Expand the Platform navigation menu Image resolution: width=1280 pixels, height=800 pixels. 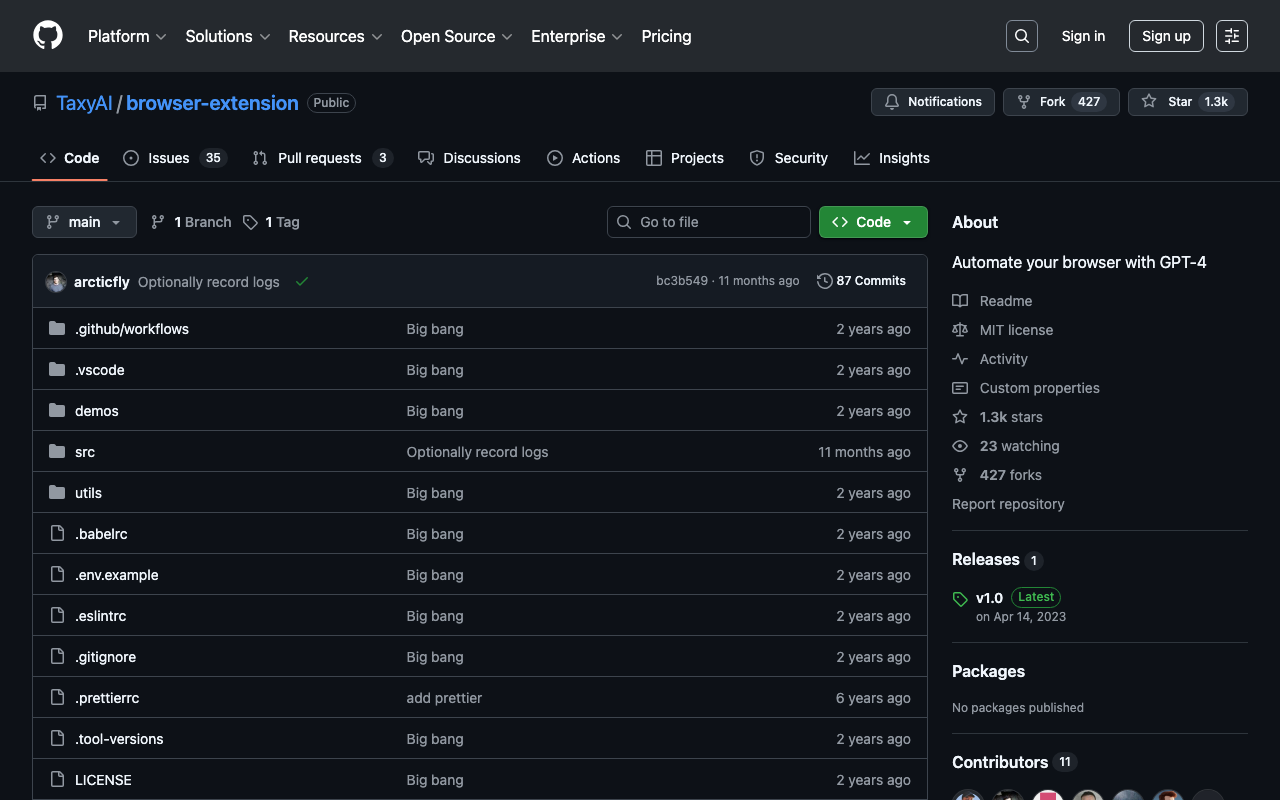(127, 36)
